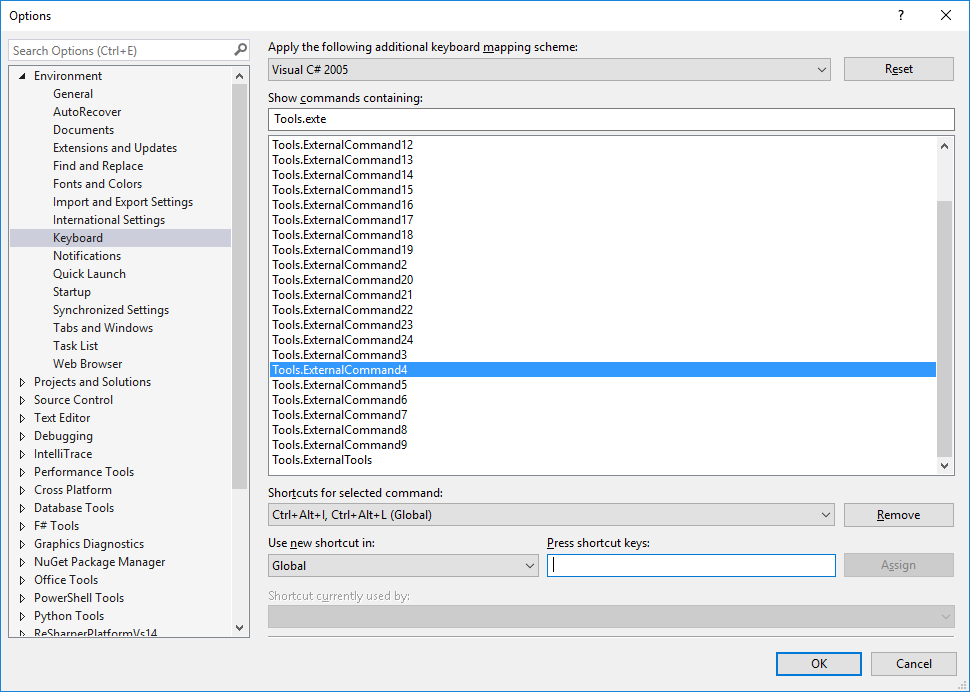Click the 'Press shortcut keys' input field
This screenshot has width=970, height=692.
tap(690, 565)
